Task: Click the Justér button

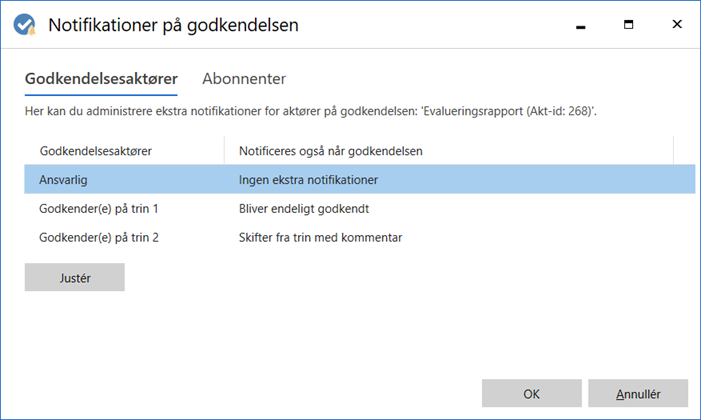Action: point(75,277)
